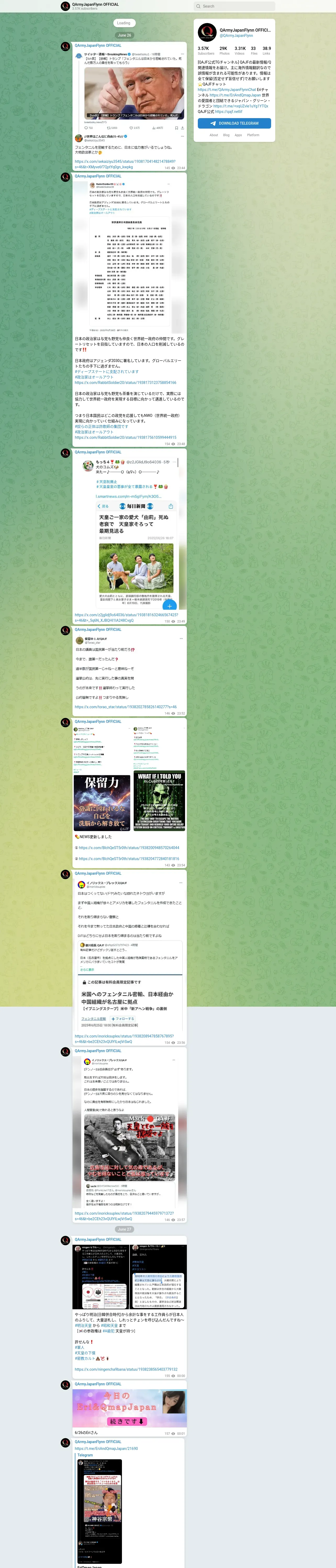The width and height of the screenshot is (336, 1568).
Task: Click avatar beside the dog news post
Action: coord(65,453)
